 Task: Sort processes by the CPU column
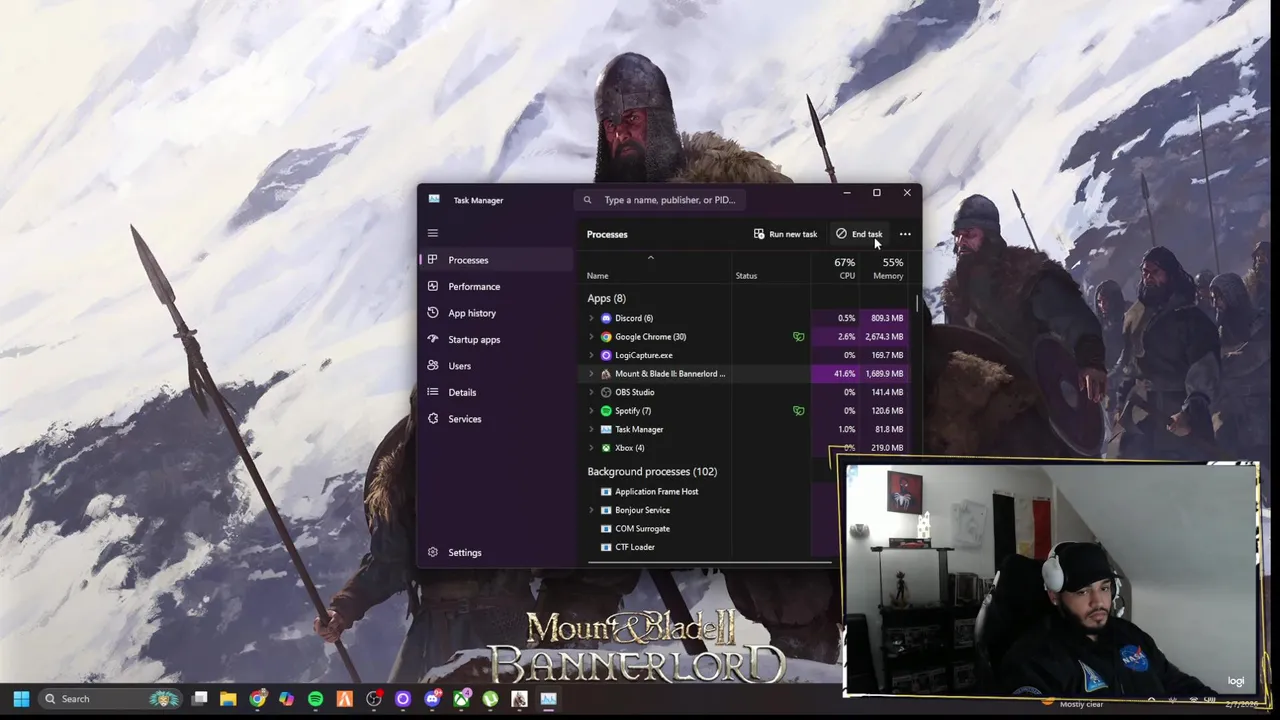[835, 268]
